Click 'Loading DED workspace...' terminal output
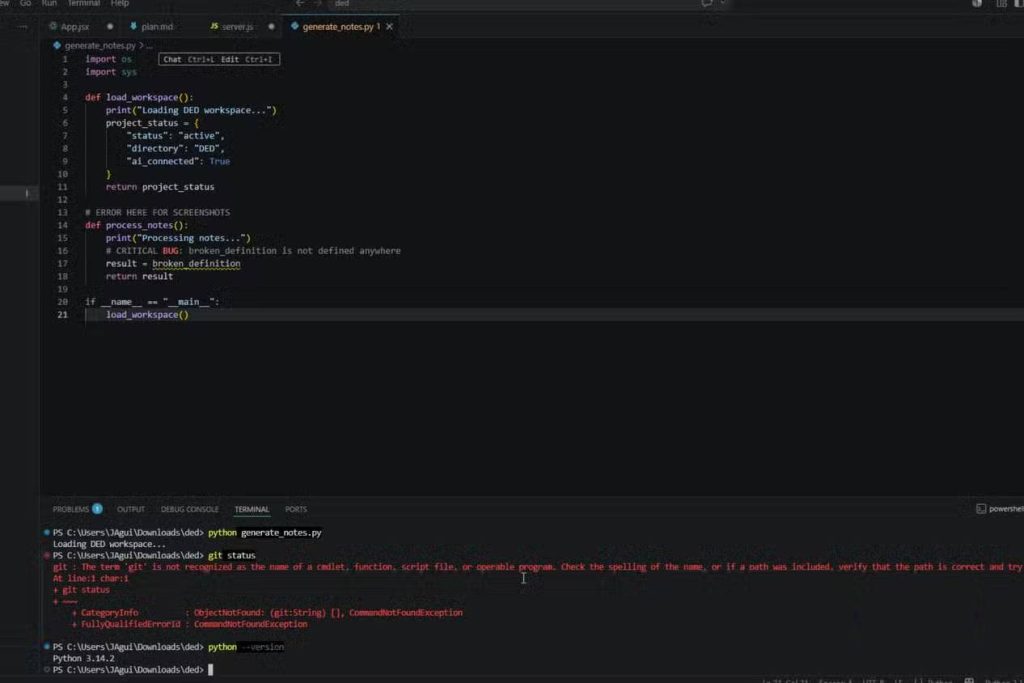1024x683 pixels. [x=108, y=544]
